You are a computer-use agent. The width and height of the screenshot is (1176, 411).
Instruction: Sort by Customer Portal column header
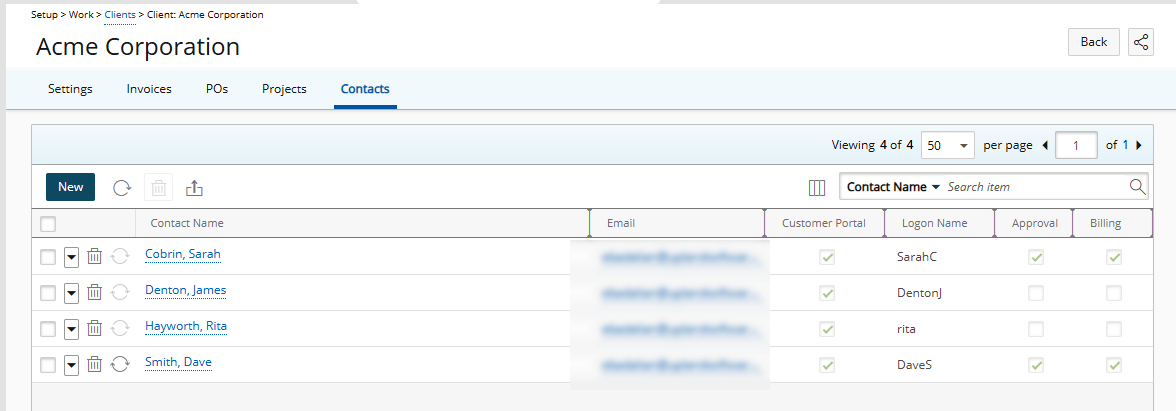(x=824, y=223)
